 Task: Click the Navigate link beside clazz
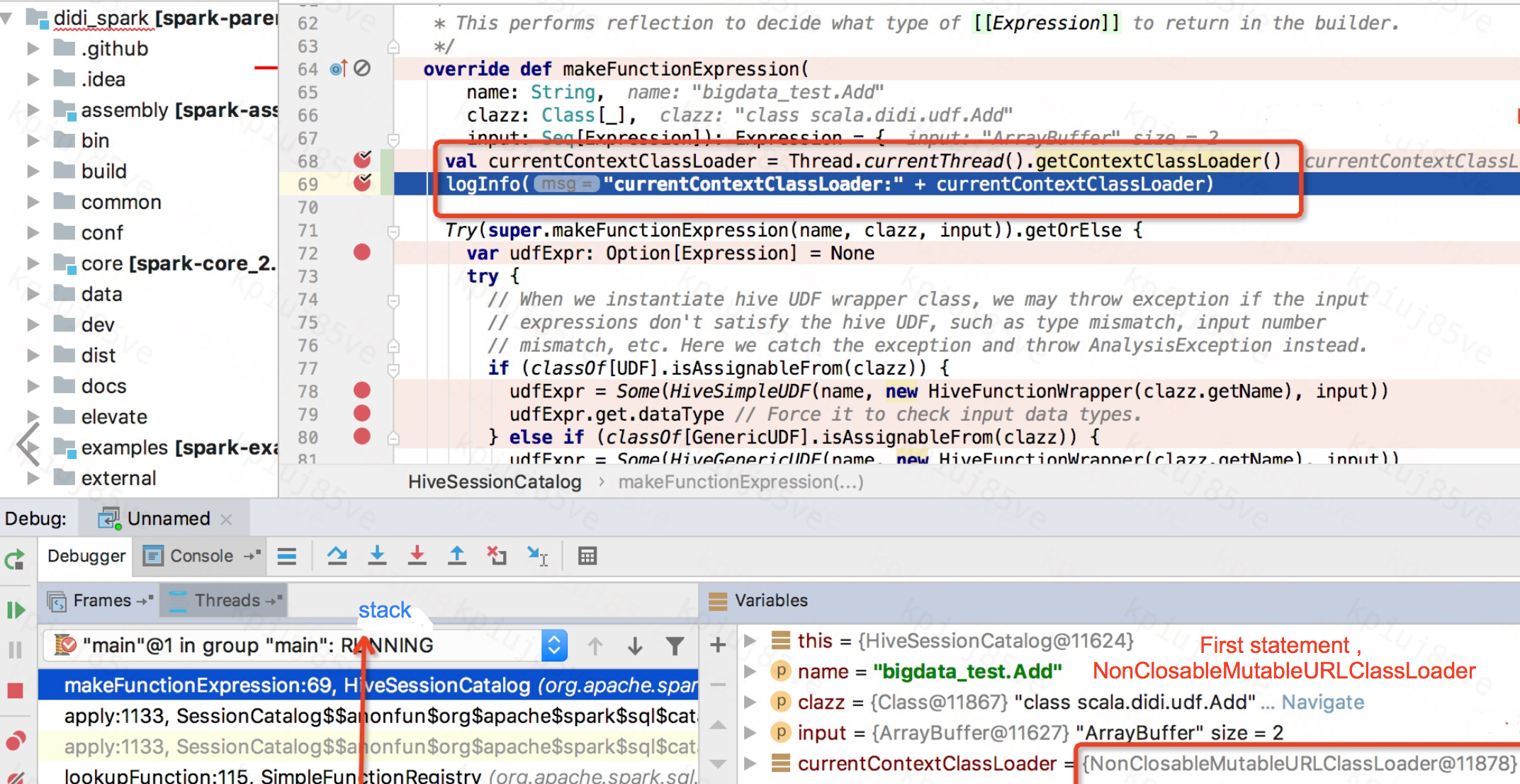(1322, 703)
